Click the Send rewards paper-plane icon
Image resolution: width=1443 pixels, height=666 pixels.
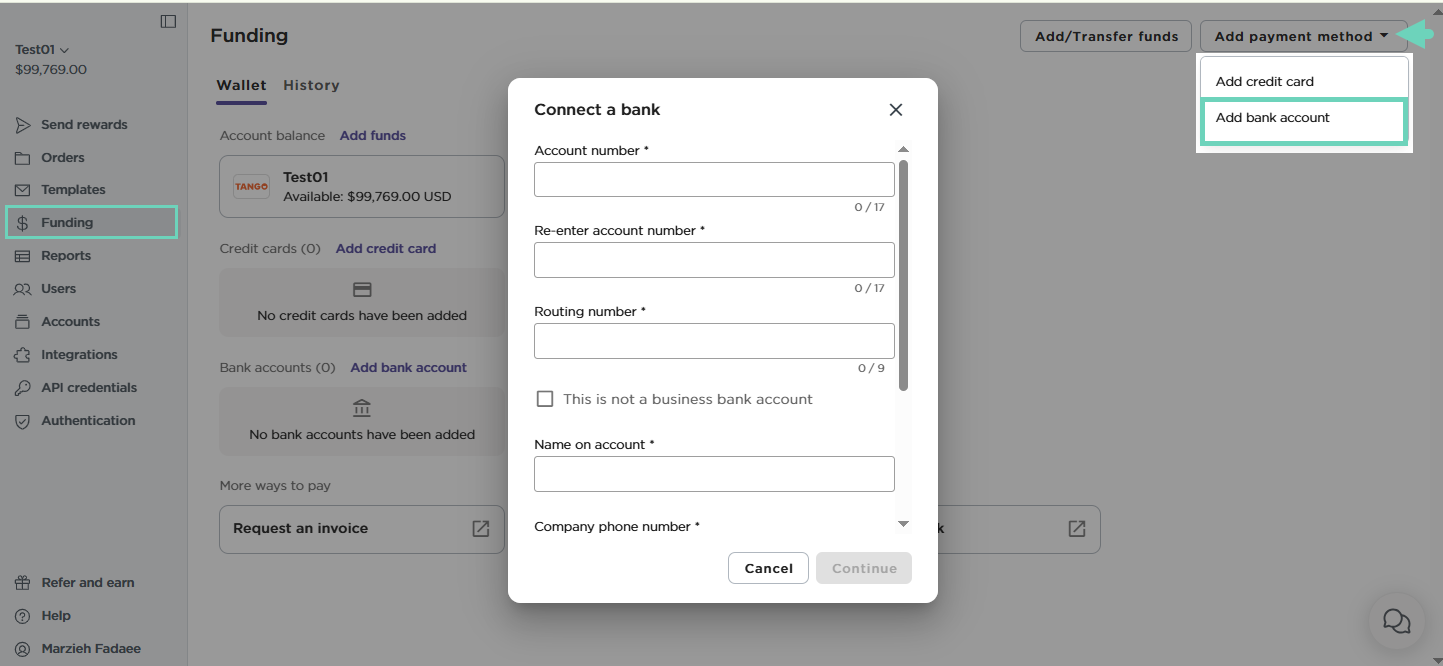(x=22, y=125)
